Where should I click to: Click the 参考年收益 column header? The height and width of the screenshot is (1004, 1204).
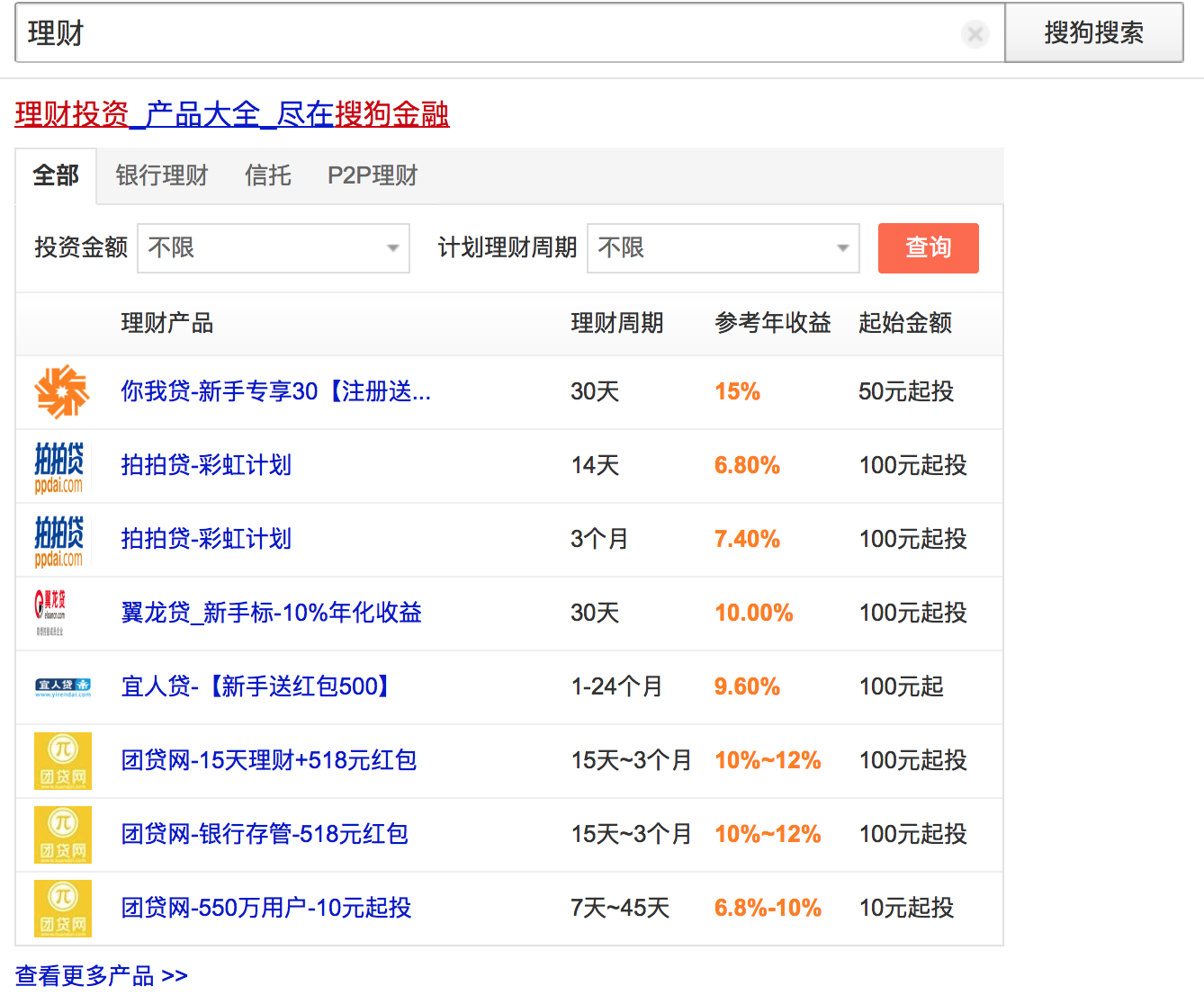point(773,323)
